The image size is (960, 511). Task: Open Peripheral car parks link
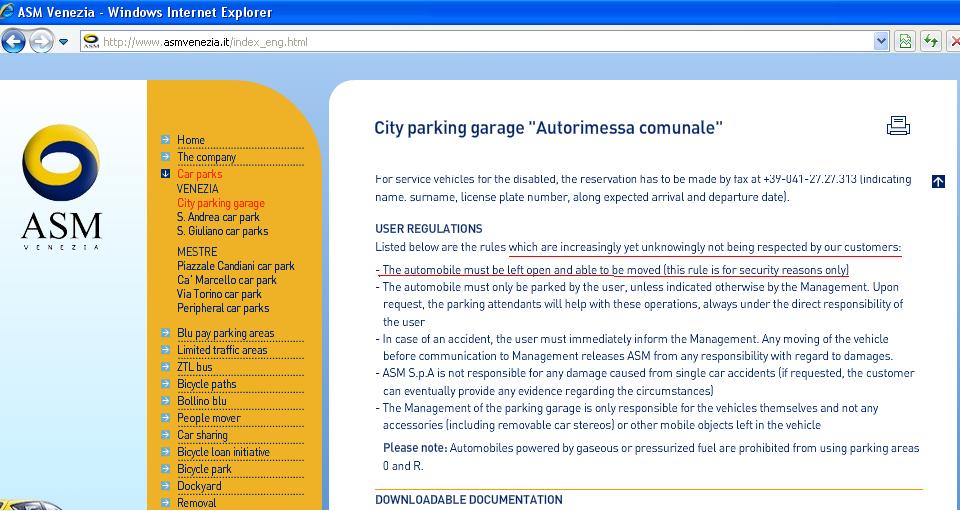coord(223,308)
